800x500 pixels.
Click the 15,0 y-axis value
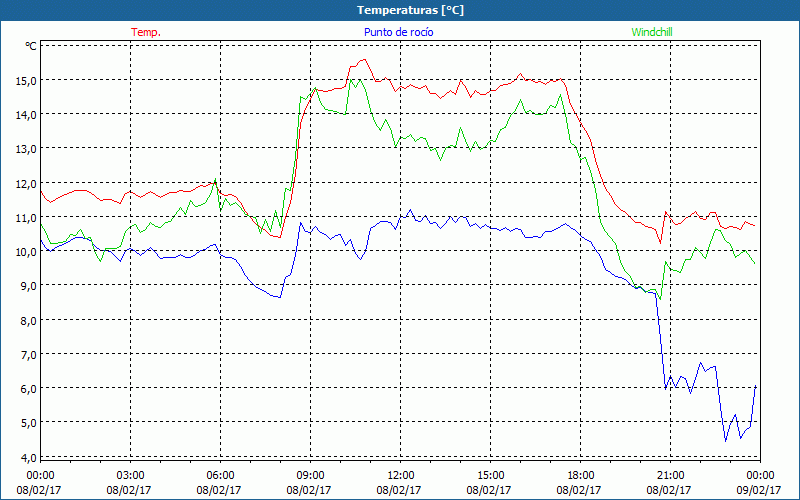pos(27,81)
